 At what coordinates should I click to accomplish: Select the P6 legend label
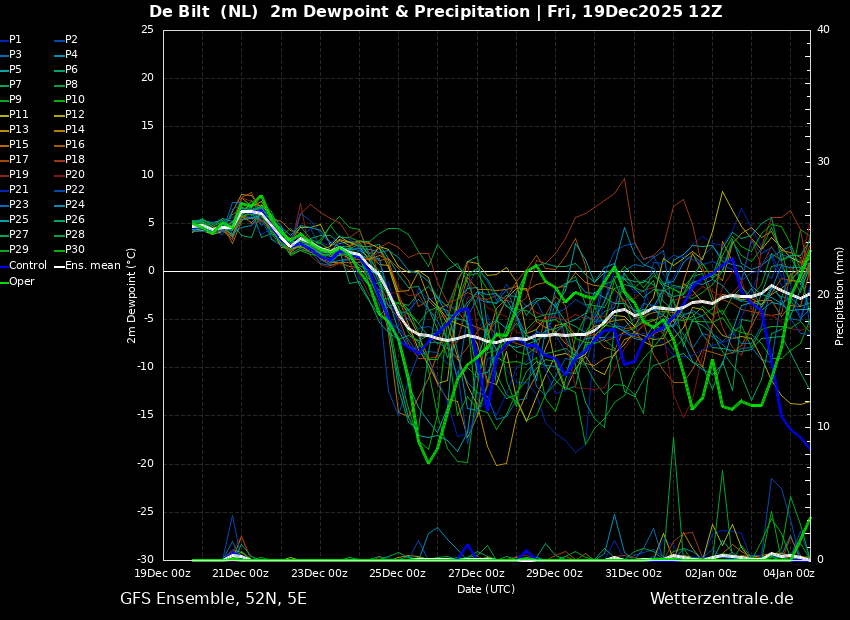(72, 69)
